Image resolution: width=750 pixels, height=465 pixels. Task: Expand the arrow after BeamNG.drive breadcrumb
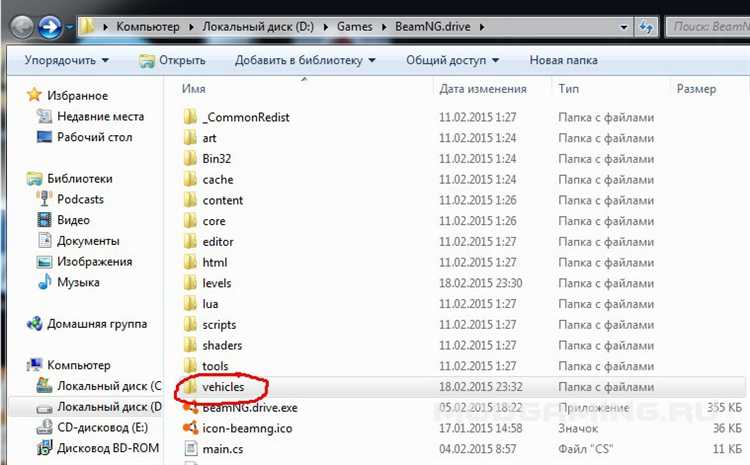click(482, 27)
